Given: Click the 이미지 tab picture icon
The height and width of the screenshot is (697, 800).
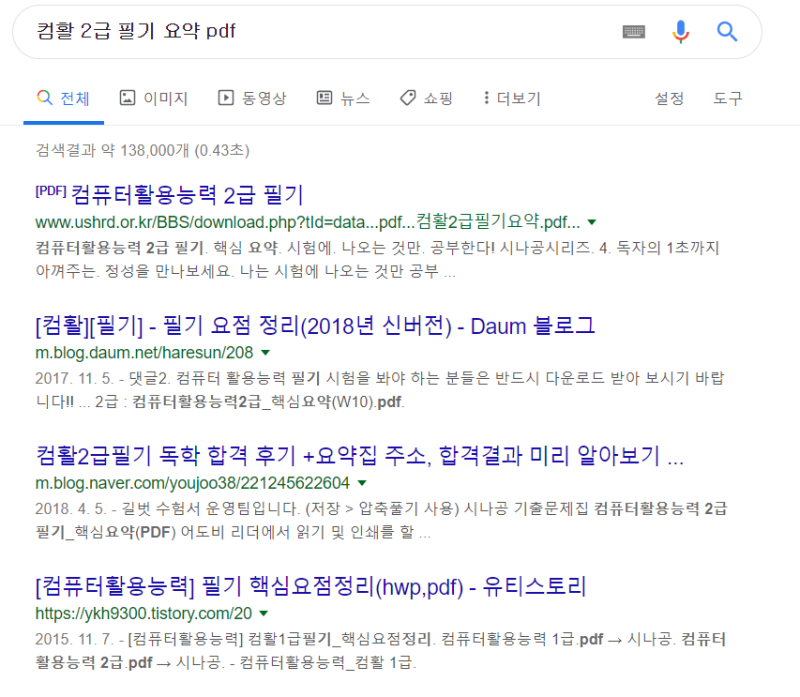Looking at the screenshot, I should (x=127, y=97).
